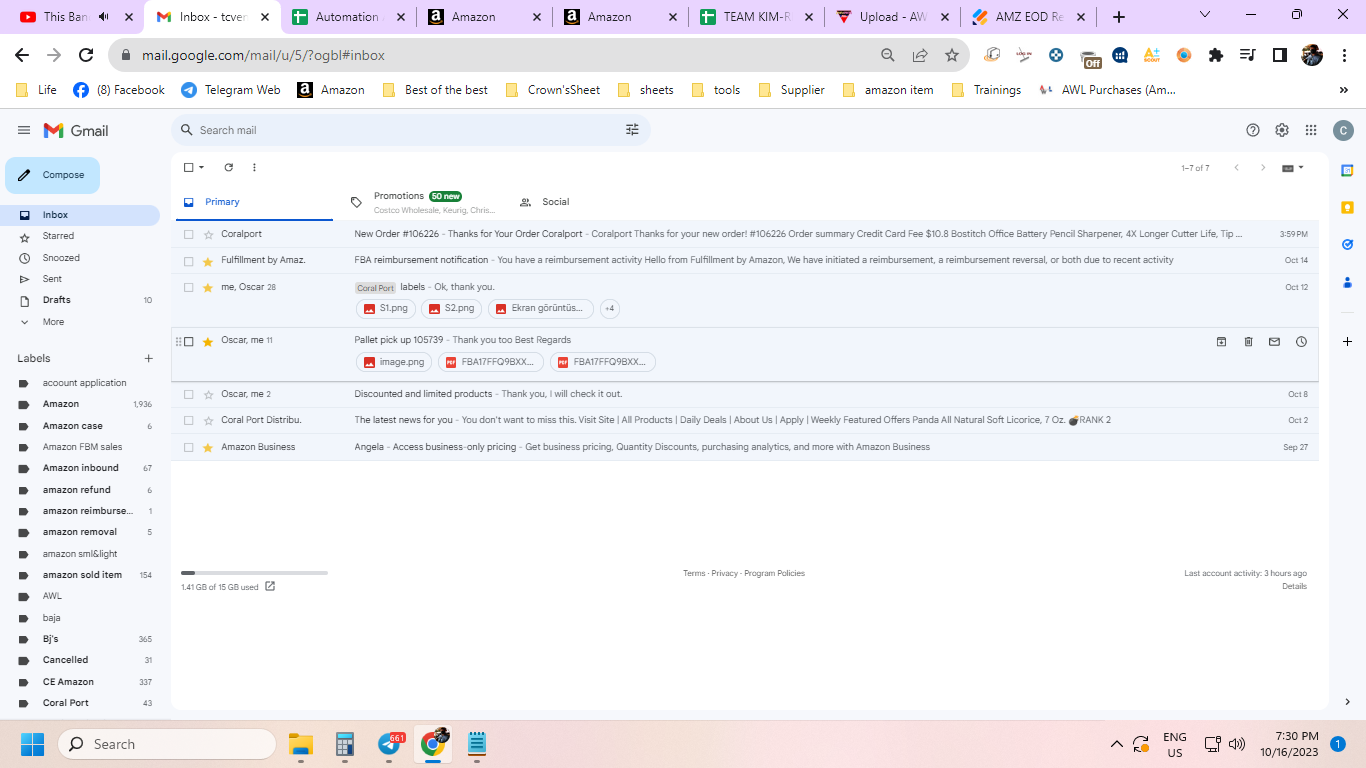
Task: Snooze the Pallet pick up 105739 email
Action: pyautogui.click(x=1301, y=342)
